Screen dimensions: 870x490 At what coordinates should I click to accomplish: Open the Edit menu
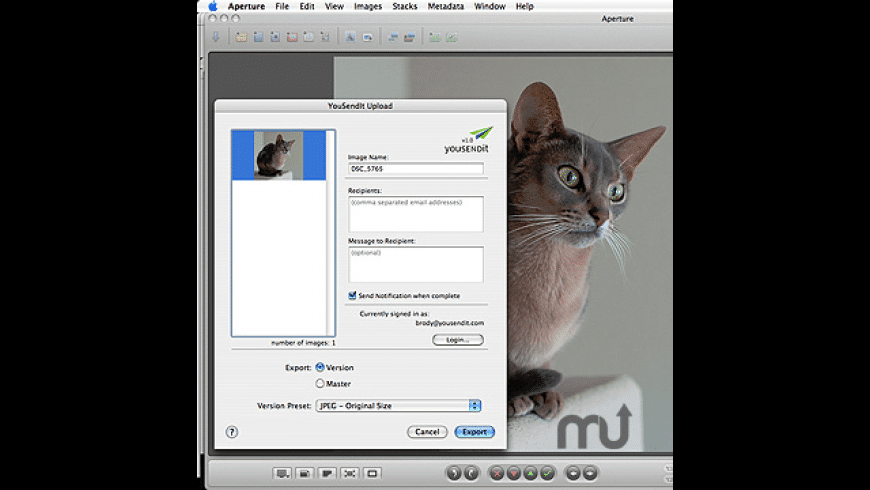pyautogui.click(x=307, y=6)
